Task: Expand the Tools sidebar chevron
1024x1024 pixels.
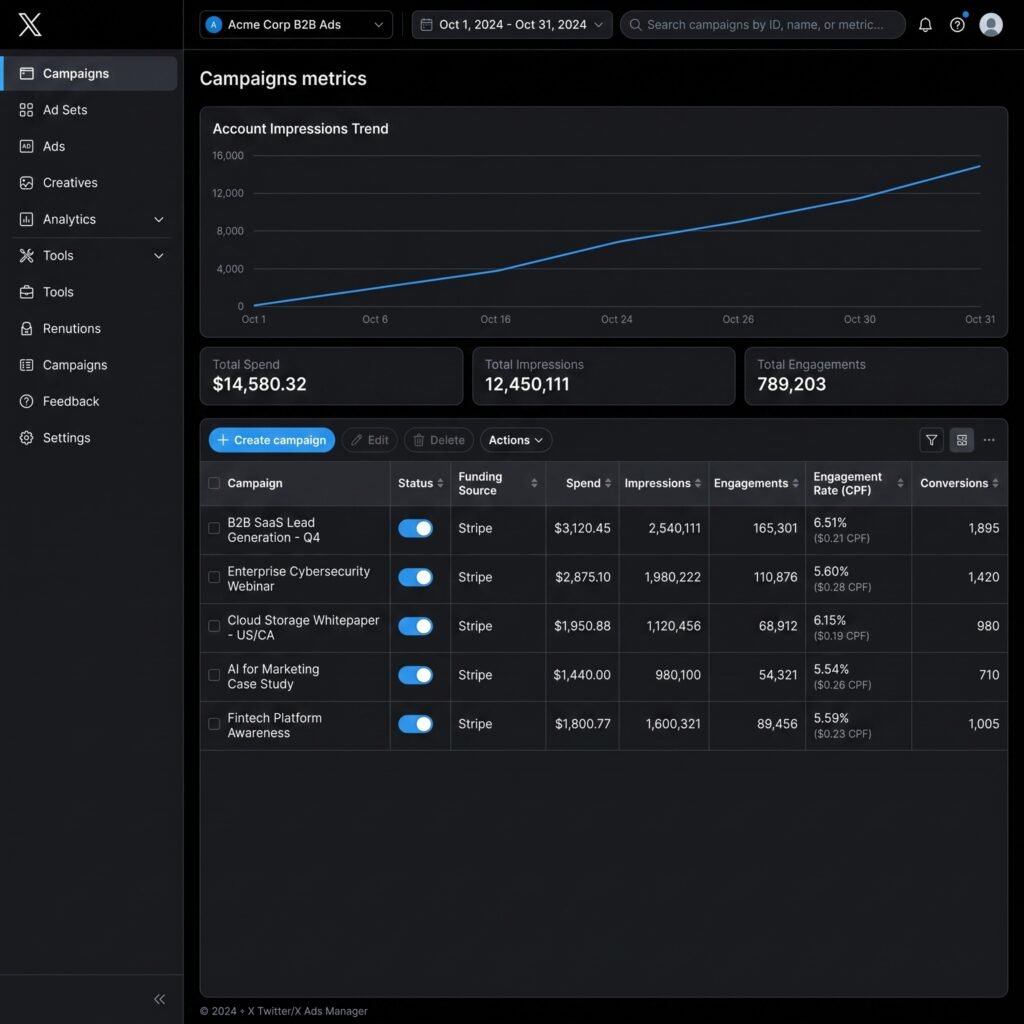Action: tap(159, 256)
